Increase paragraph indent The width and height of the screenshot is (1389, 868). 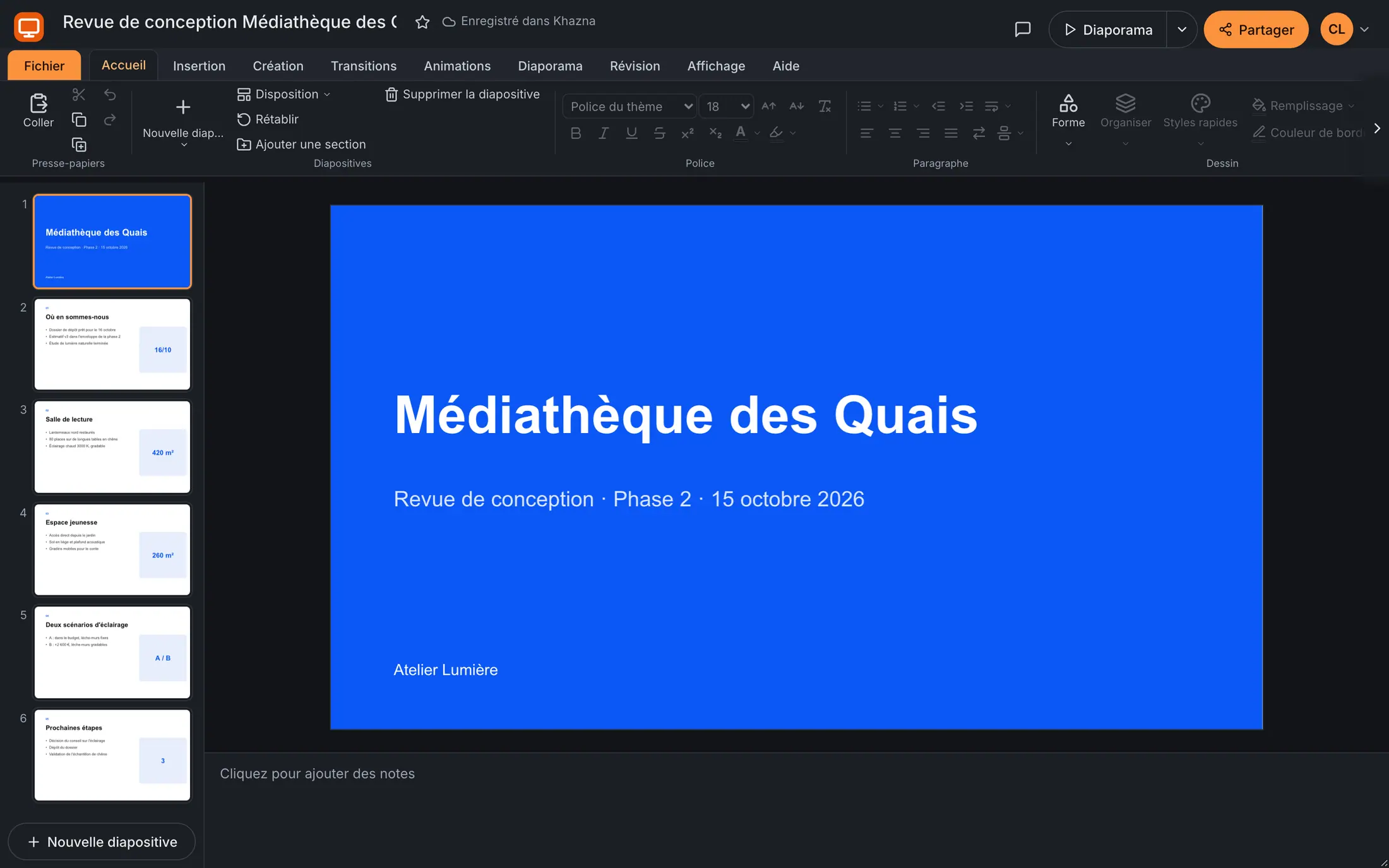tap(966, 106)
